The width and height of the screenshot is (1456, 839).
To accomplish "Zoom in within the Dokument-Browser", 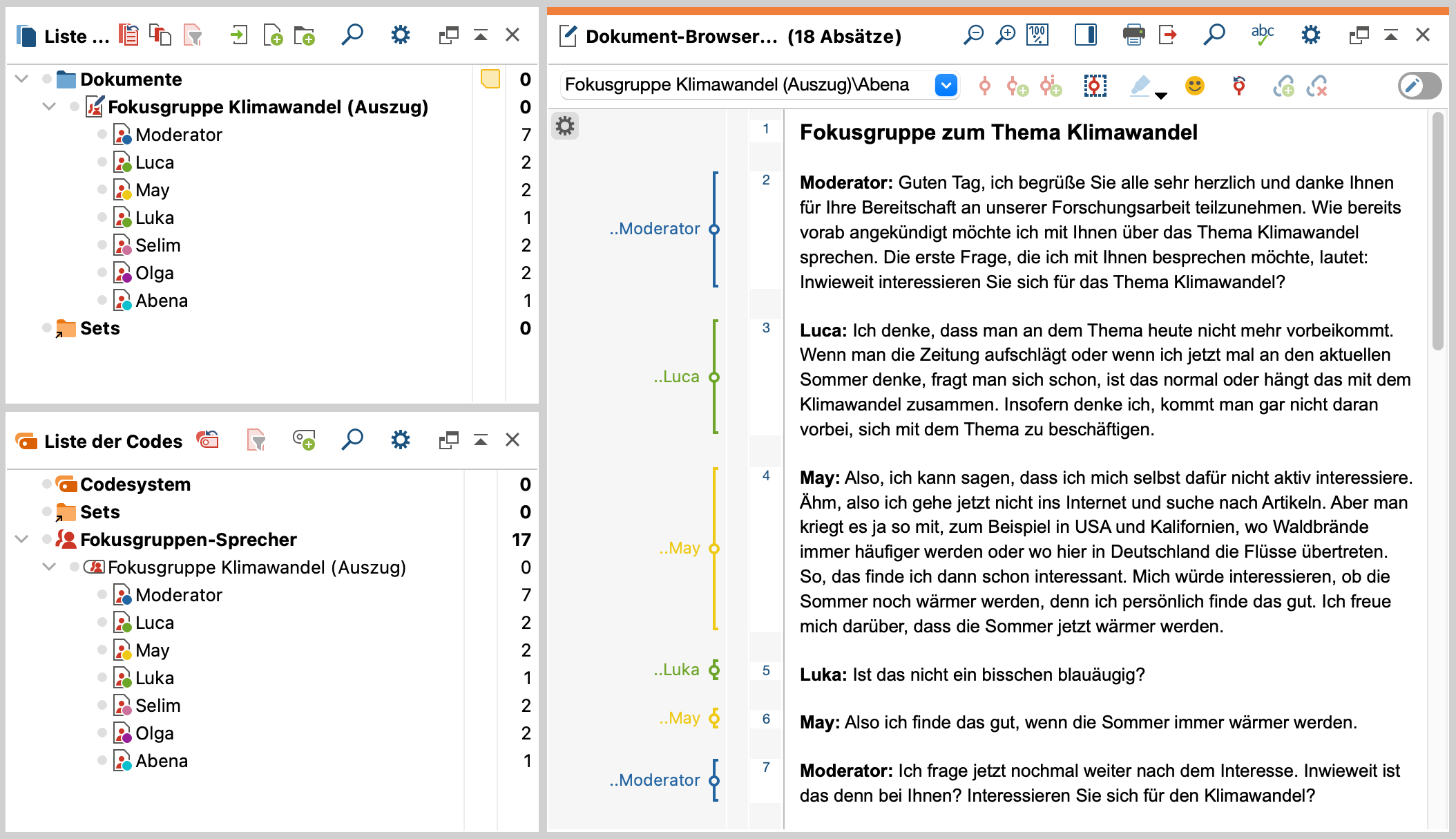I will pyautogui.click(x=1006, y=35).
